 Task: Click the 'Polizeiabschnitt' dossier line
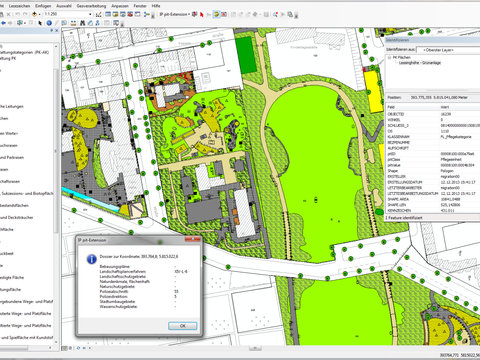point(139,291)
